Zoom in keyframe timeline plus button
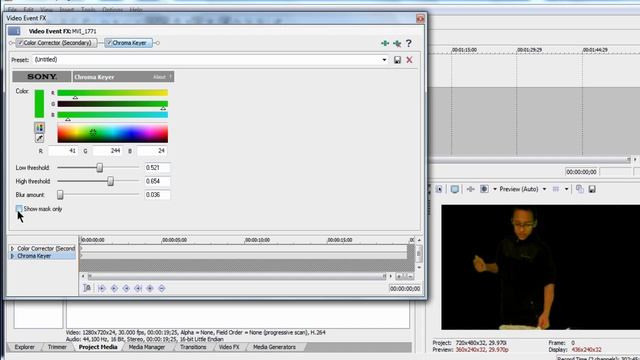This screenshot has height=360, width=640. pos(399,277)
